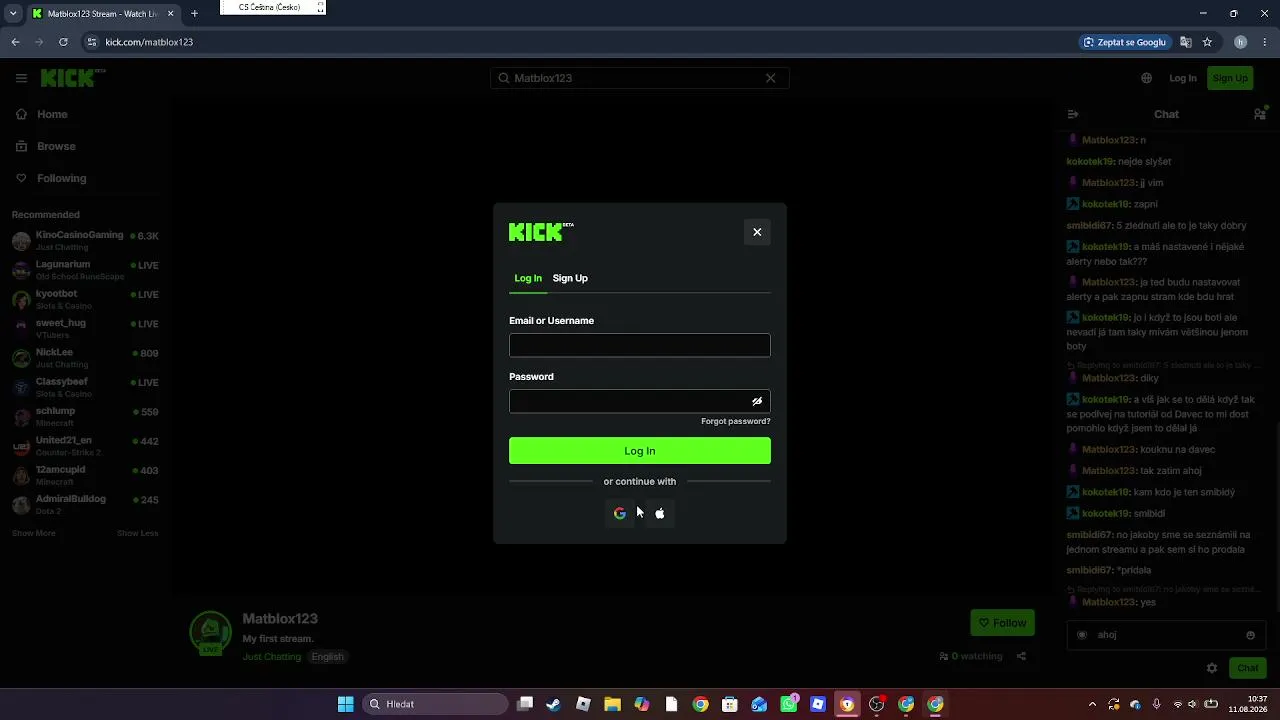Open chat users list icon

(1260, 114)
